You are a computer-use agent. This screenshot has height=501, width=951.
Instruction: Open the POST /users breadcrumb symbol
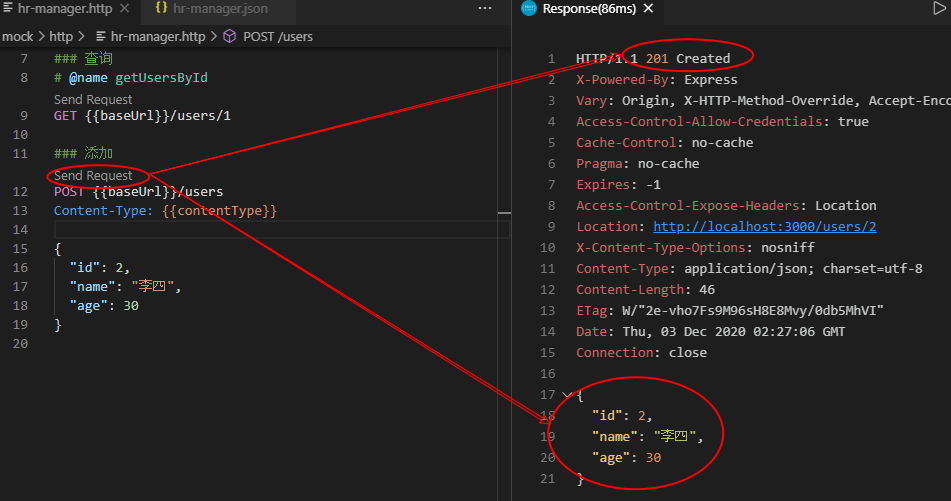[x=278, y=37]
